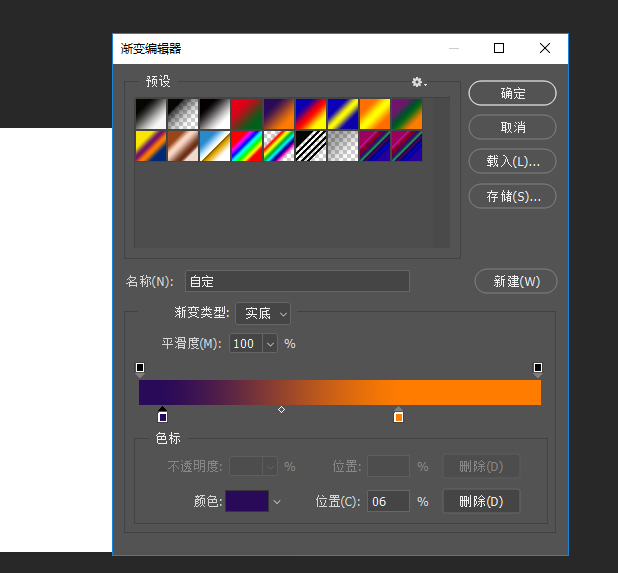618x573 pixels.
Task: Click the 平滑度 value field showing 100
Action: point(246,344)
